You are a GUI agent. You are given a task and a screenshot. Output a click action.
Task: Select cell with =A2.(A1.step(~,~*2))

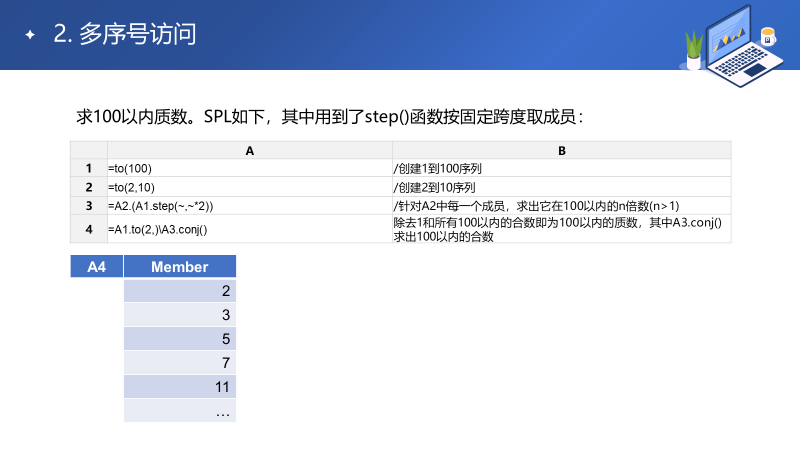[249, 206]
